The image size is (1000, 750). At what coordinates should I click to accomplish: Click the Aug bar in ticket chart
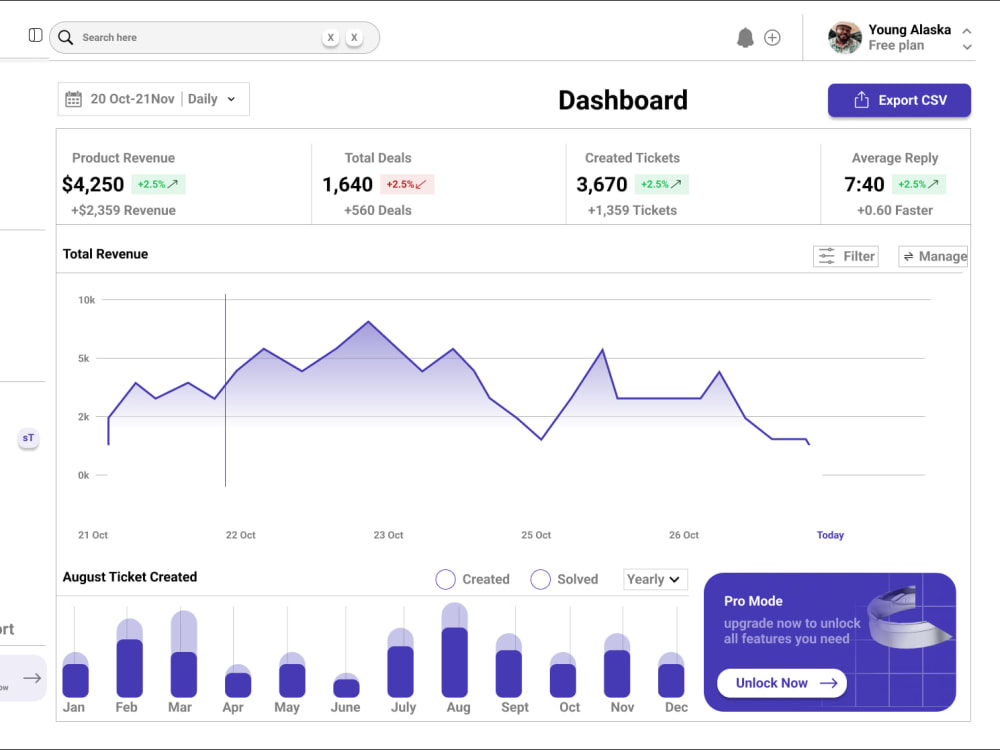tap(455, 650)
